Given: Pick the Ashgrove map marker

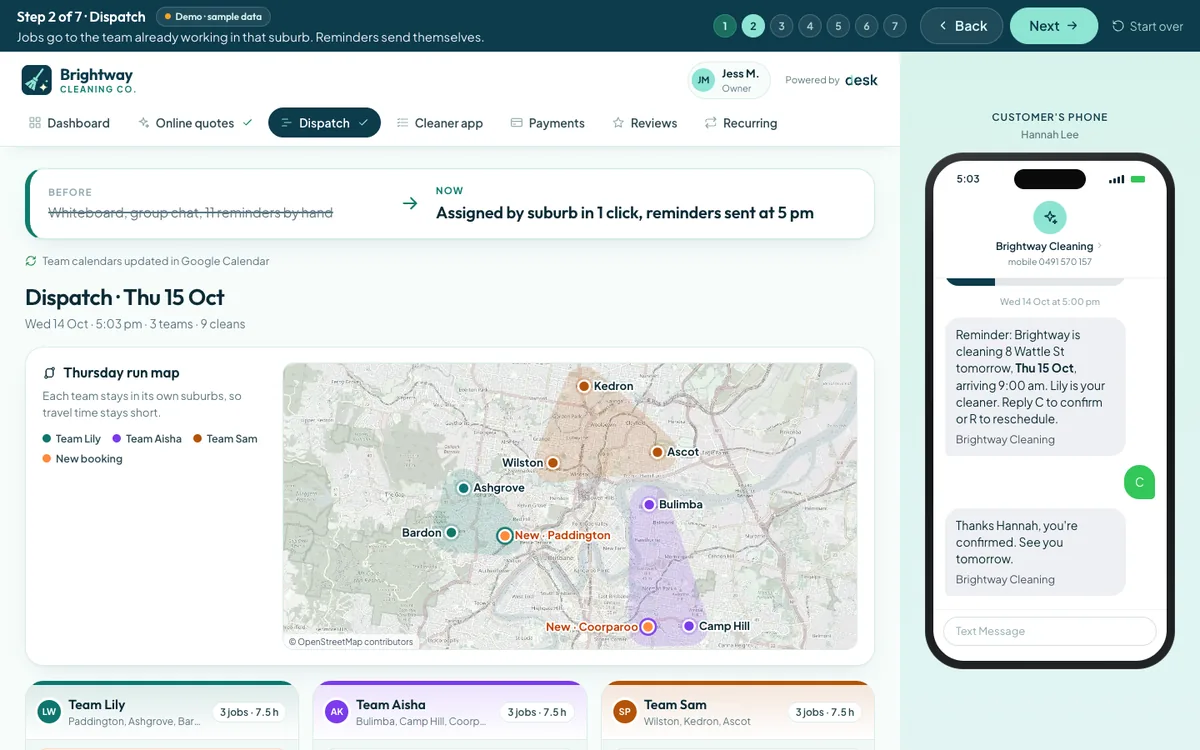Looking at the screenshot, I should [x=463, y=488].
